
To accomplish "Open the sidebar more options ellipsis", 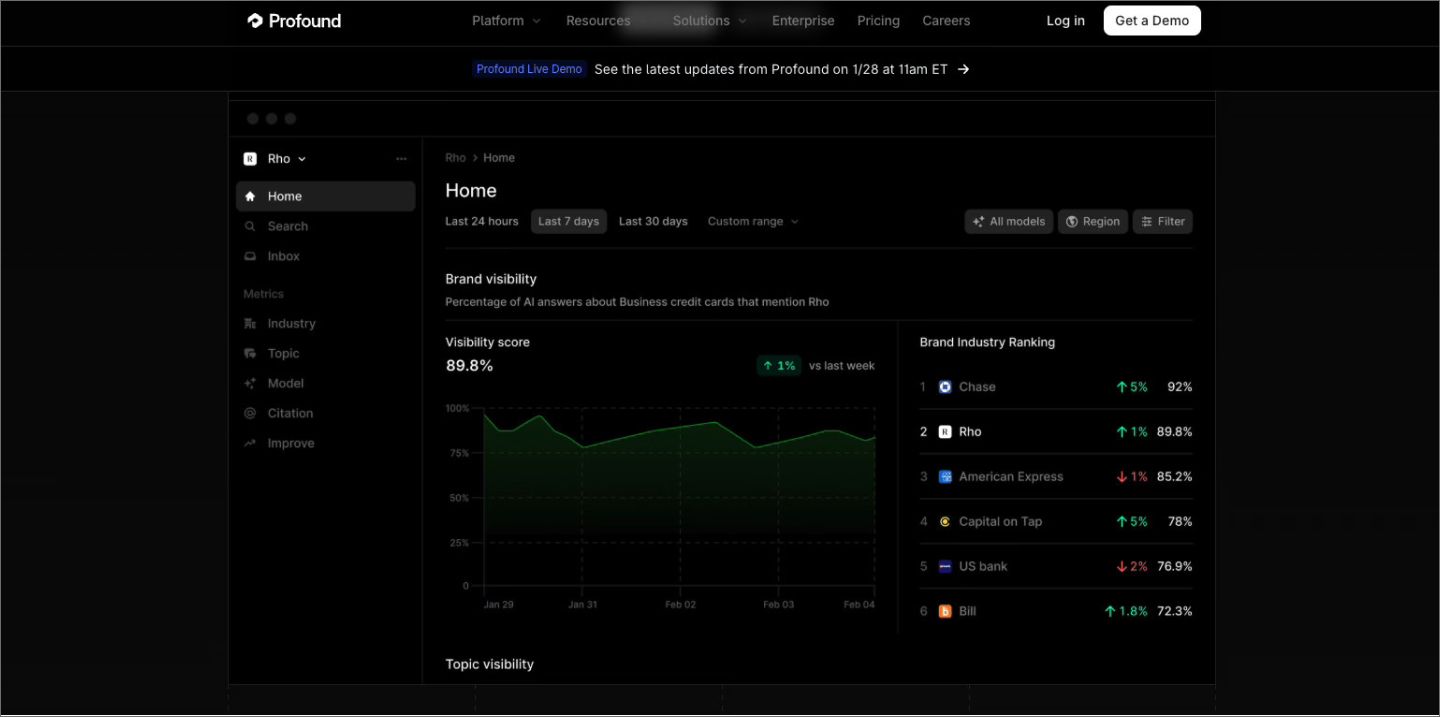I will (402, 159).
